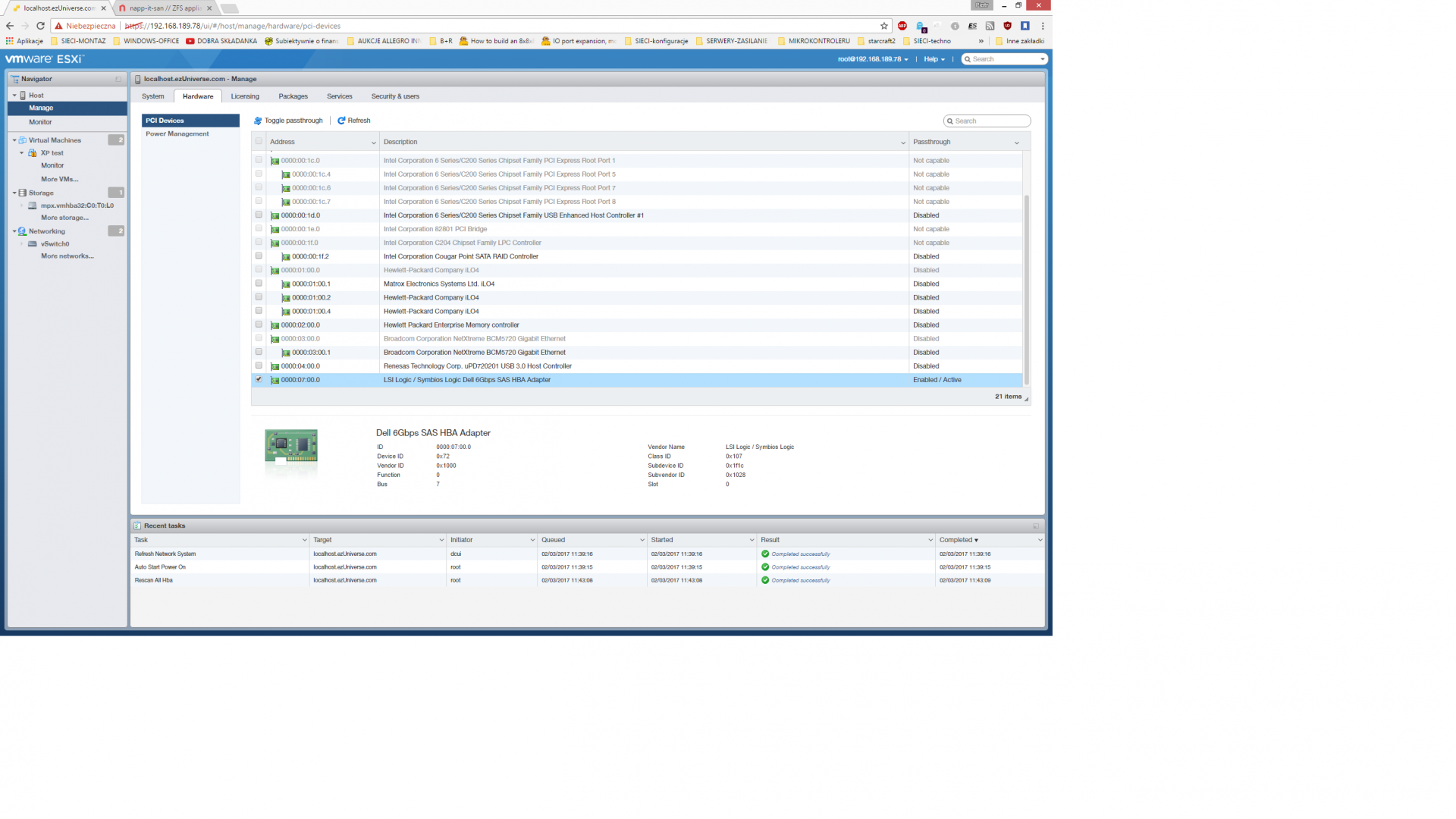Click the RSS feed extension icon
1456x819 pixels.
tap(990, 26)
